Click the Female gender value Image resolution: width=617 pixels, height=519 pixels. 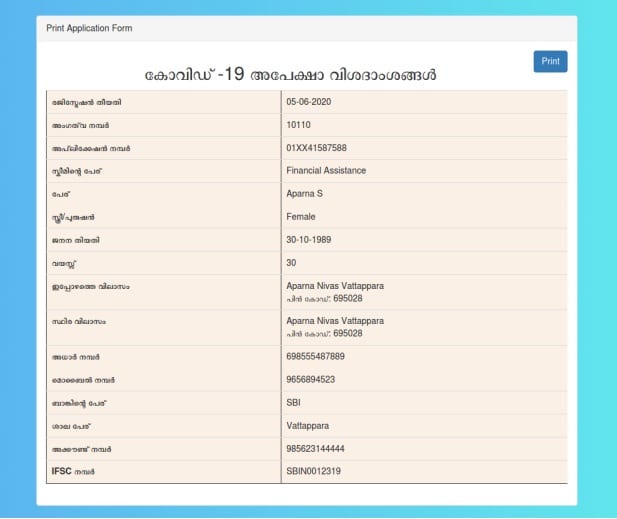point(301,217)
